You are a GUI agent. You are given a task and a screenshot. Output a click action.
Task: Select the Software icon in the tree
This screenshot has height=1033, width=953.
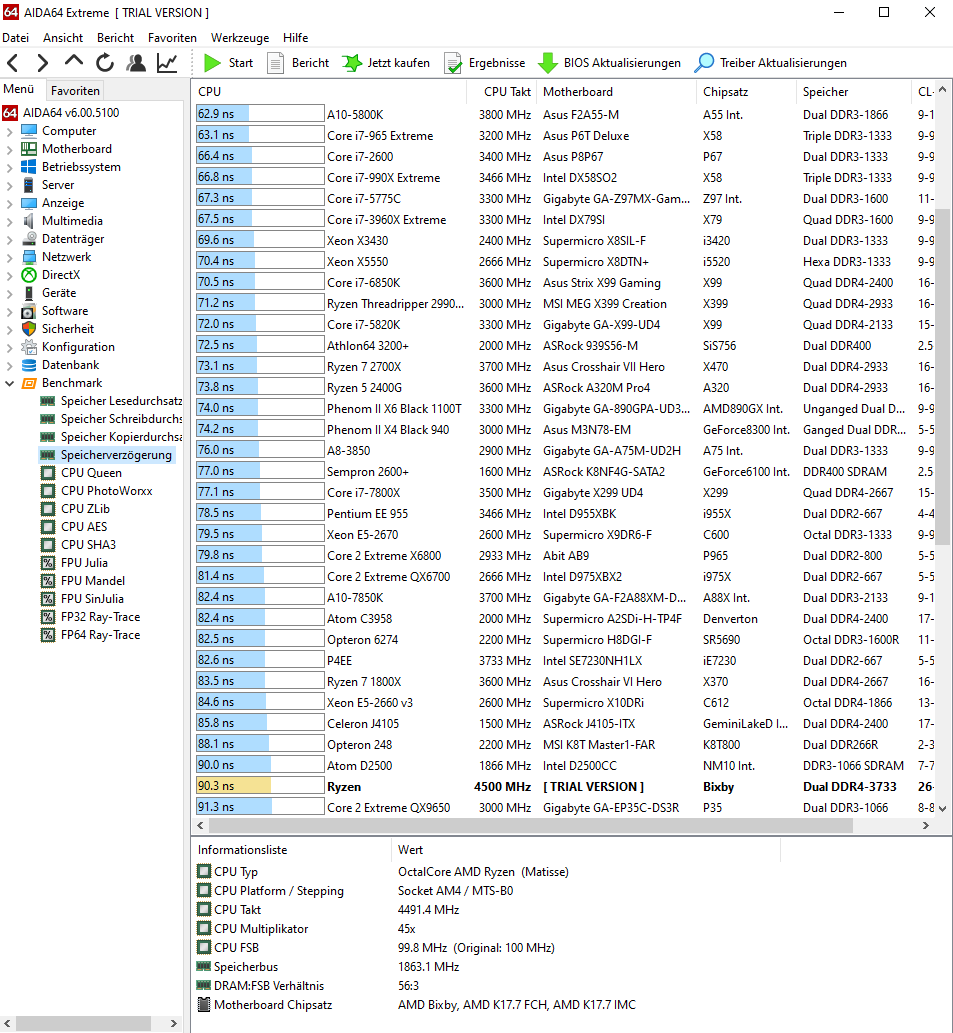point(29,311)
